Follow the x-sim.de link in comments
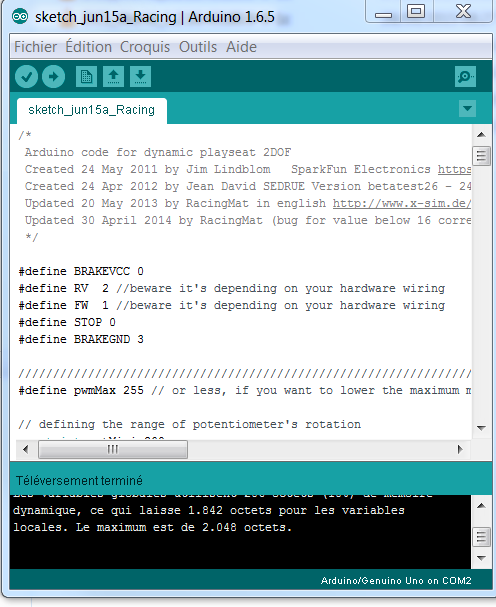This screenshot has height=607, width=496. click(x=402, y=203)
